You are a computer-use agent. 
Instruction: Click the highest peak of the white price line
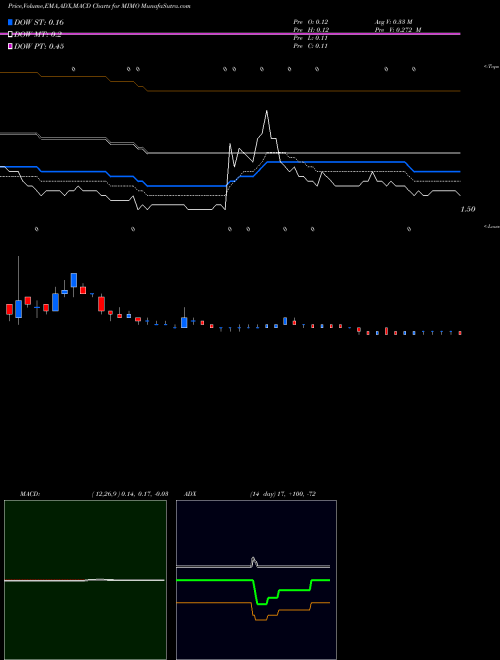[x=266, y=111]
